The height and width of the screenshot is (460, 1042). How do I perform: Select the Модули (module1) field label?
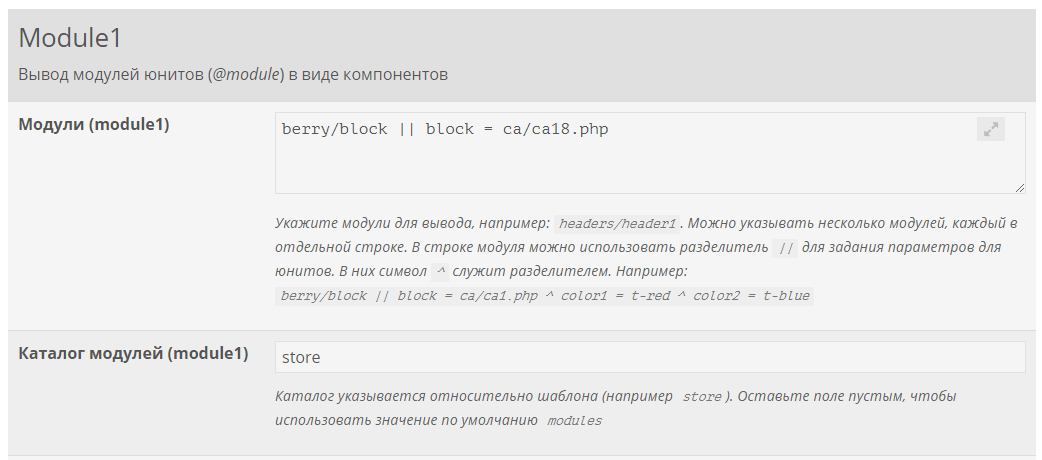pos(94,125)
